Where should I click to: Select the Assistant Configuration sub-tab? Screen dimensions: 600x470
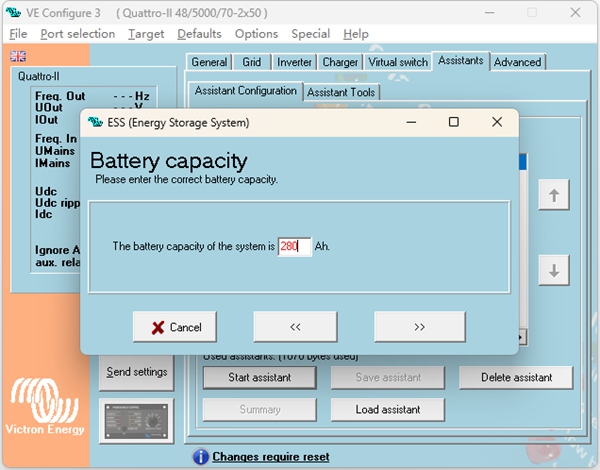coord(246,91)
